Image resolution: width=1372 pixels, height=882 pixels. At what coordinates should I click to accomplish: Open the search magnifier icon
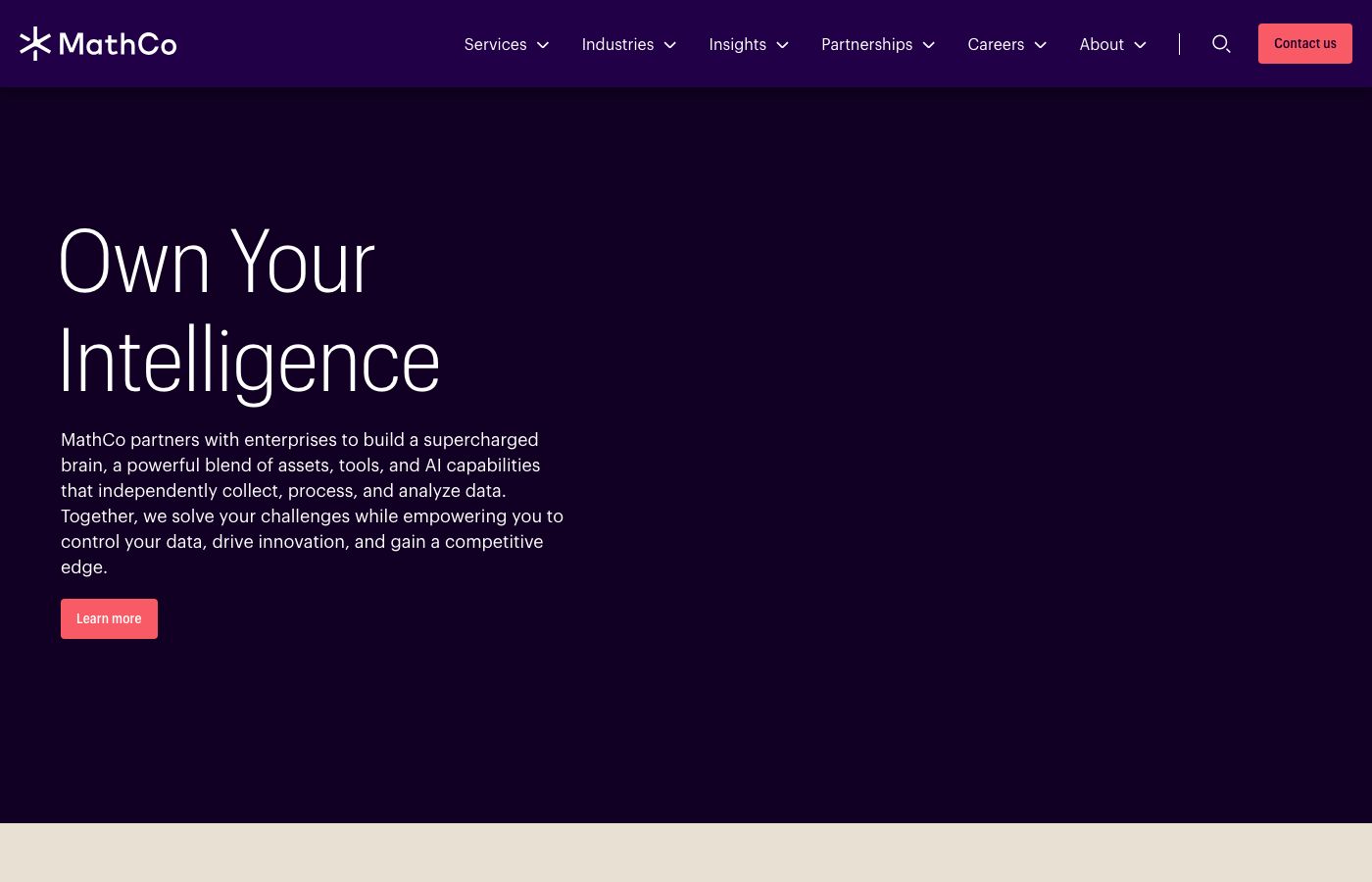click(x=1221, y=44)
